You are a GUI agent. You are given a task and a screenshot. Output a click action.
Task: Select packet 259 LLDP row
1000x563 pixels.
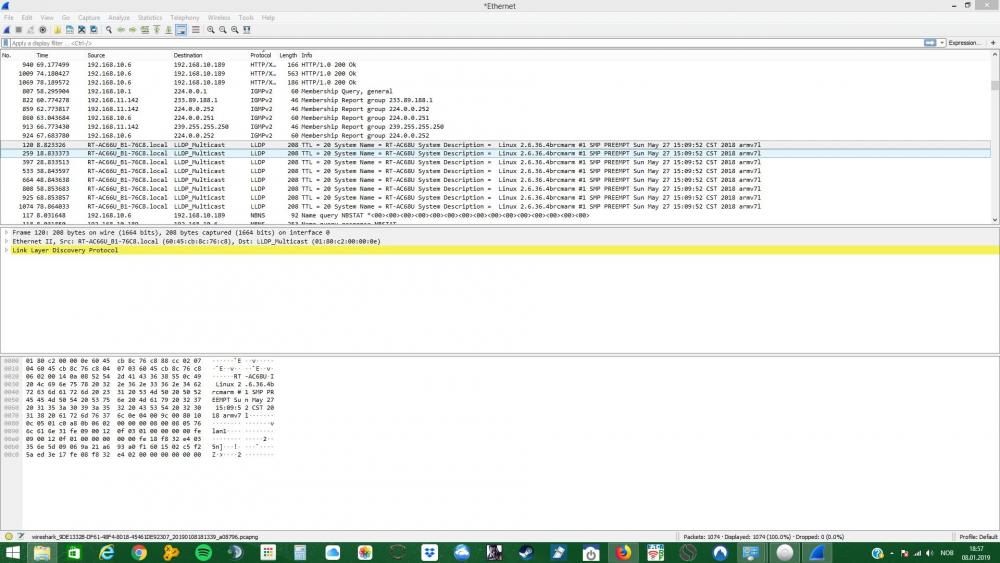(x=496, y=154)
